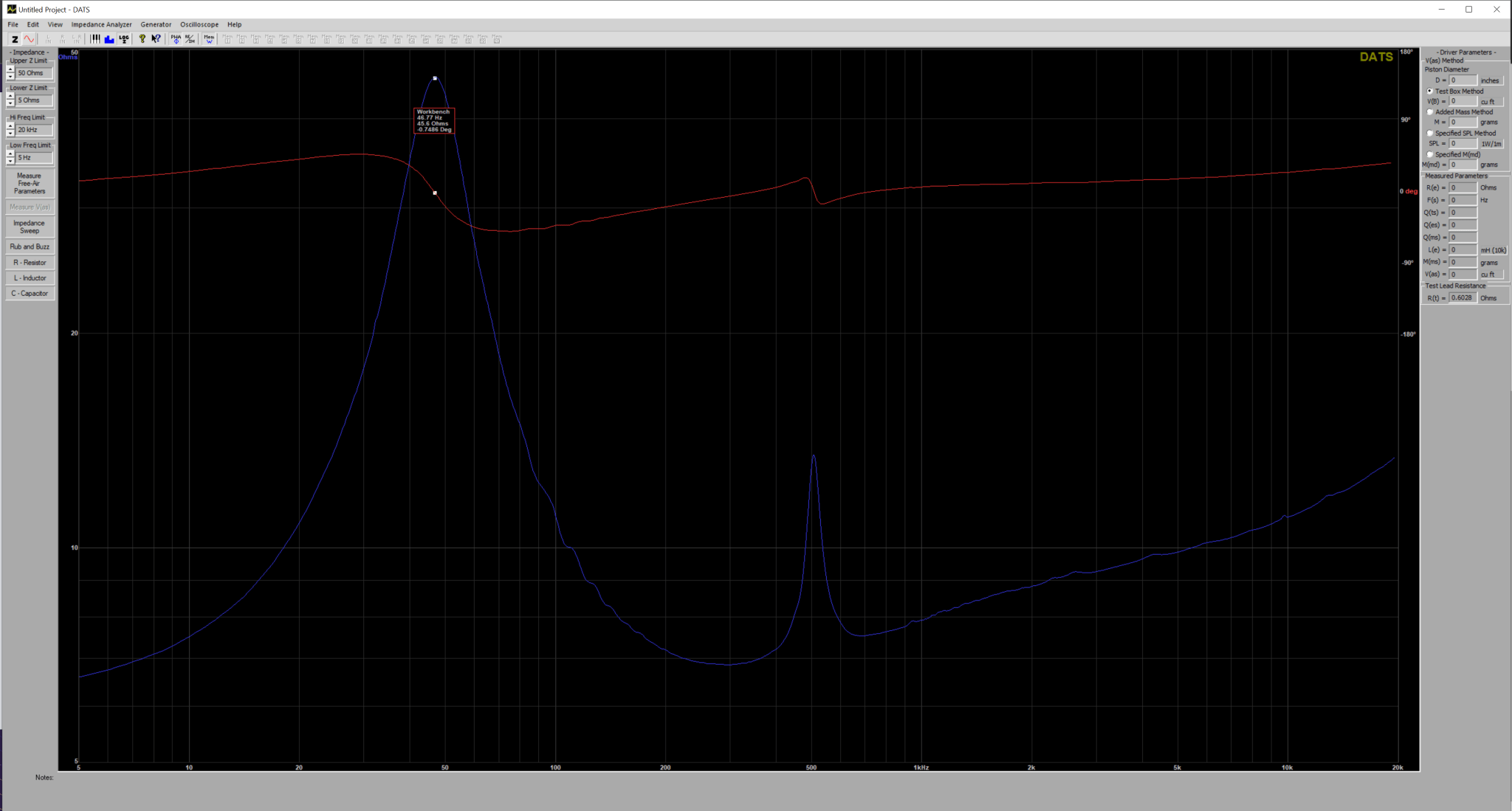
Task: Click the L R IN input toolbar icon
Action: [77, 39]
